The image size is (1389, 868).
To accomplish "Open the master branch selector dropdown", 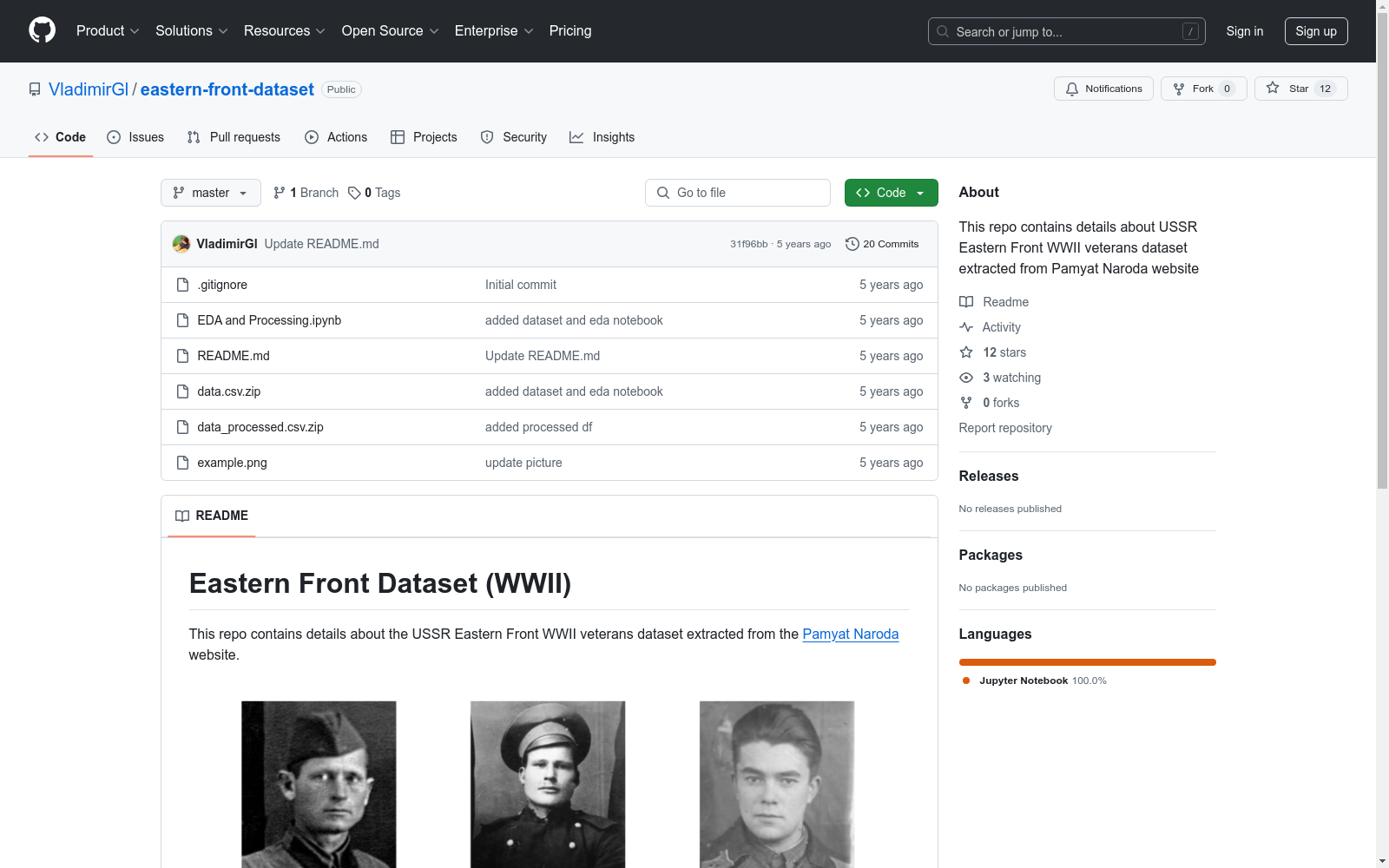I will (211, 193).
